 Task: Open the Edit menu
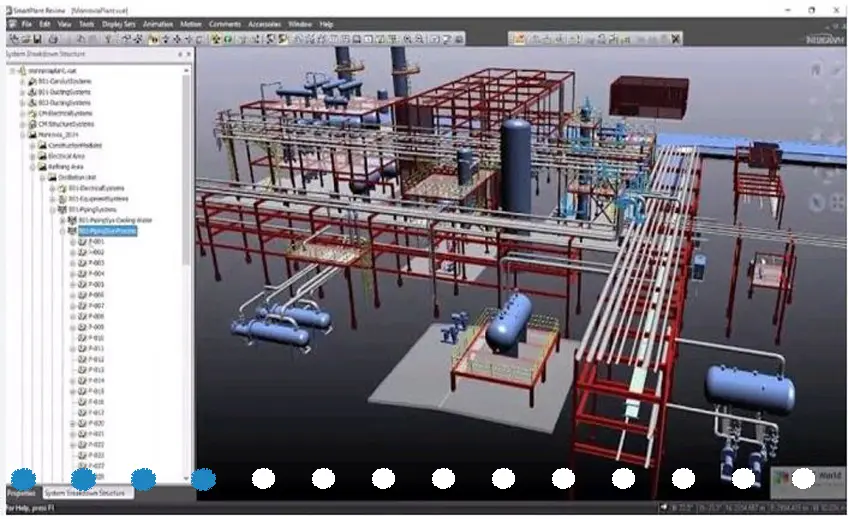pyautogui.click(x=45, y=24)
